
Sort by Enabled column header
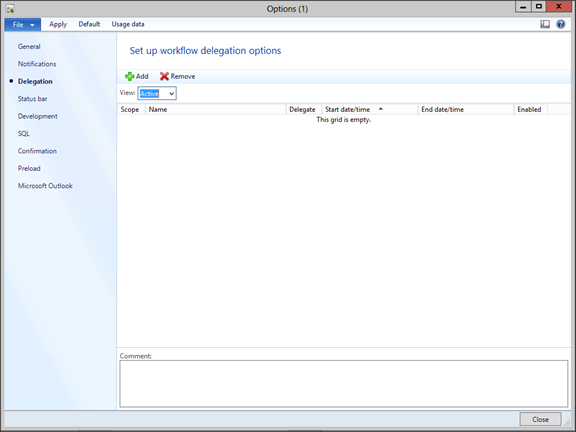coord(530,109)
